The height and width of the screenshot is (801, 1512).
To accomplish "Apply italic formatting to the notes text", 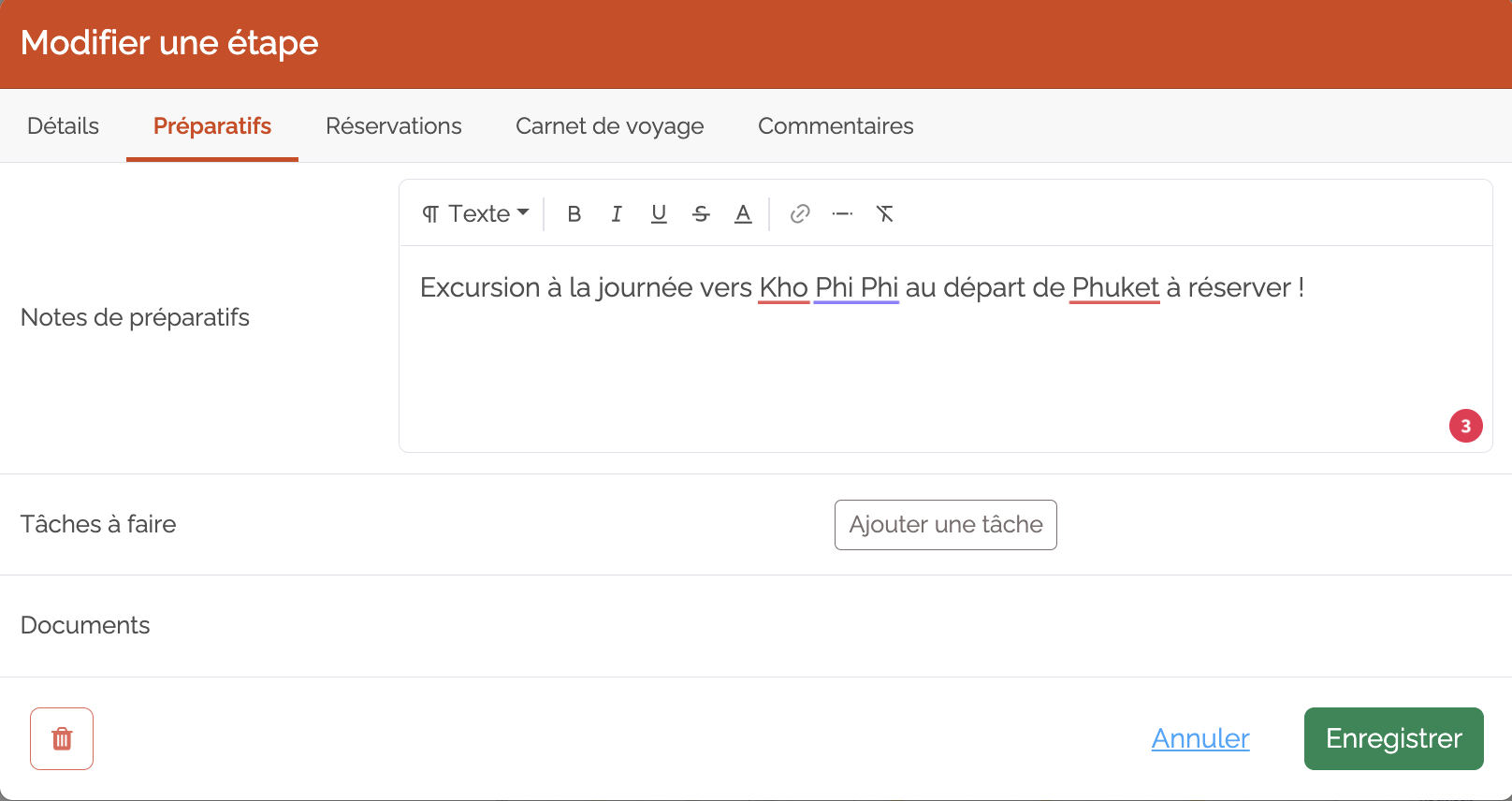I will pyautogui.click(x=617, y=214).
